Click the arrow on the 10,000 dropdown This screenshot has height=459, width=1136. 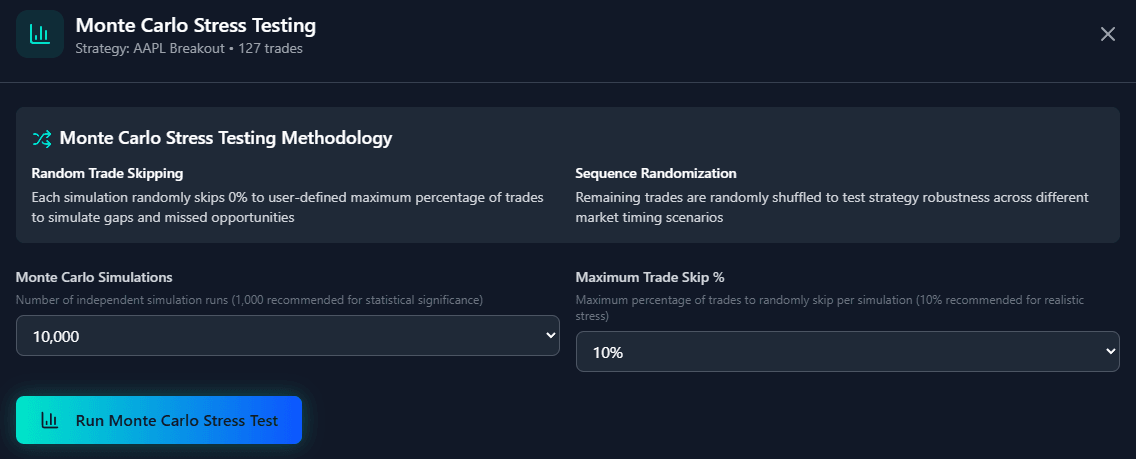tap(549, 336)
